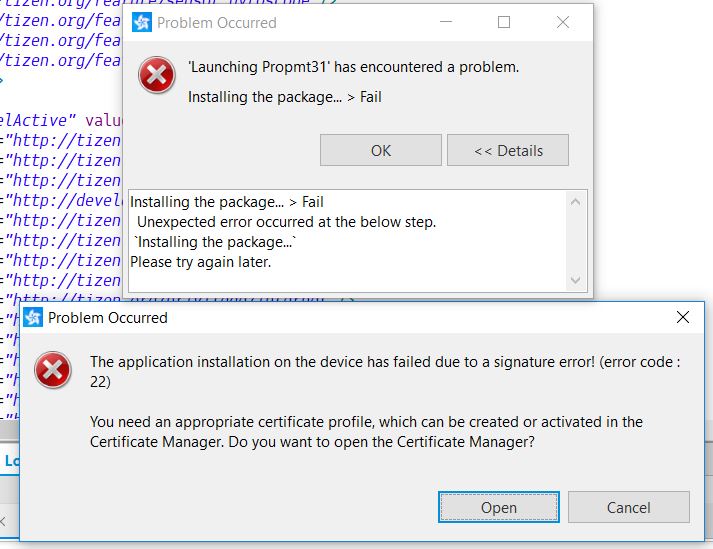
Task: Click 'Unexpected error occurred at the below step' line
Action: coord(286,222)
